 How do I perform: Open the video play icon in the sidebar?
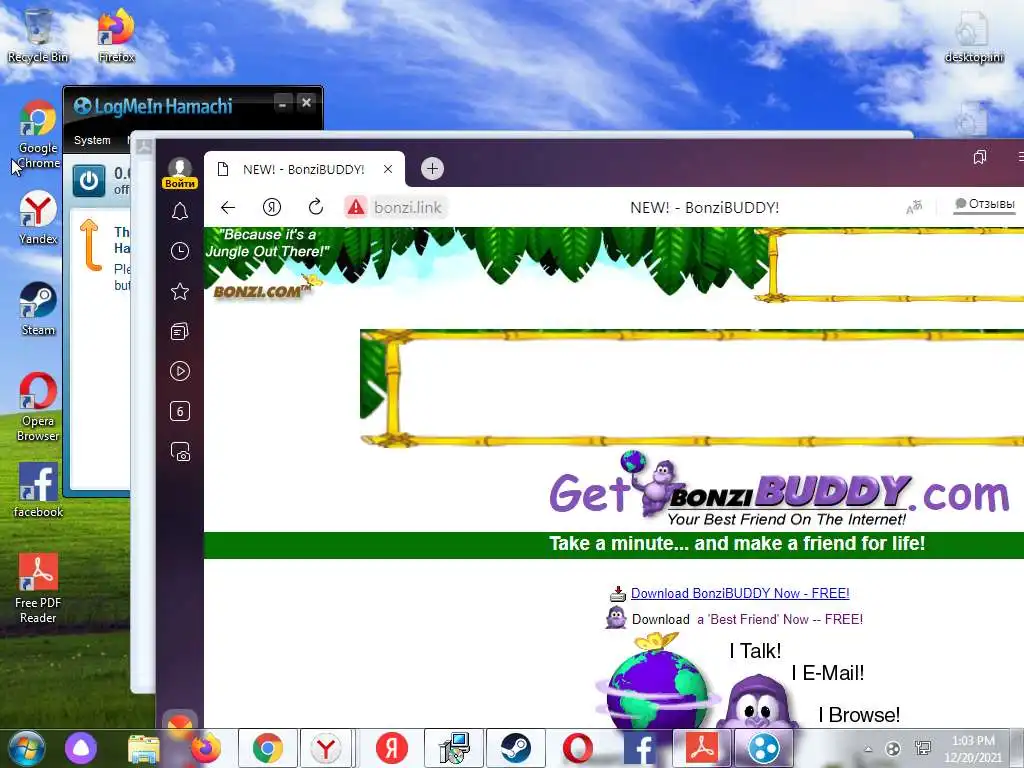(180, 372)
